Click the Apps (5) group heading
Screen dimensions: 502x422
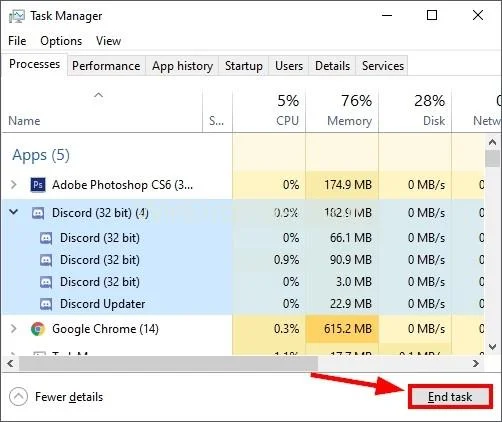pos(41,155)
